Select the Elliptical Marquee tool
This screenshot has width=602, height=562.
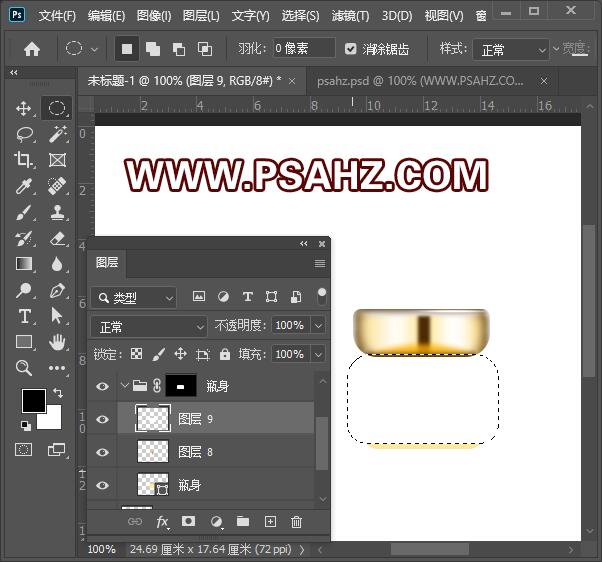57,108
